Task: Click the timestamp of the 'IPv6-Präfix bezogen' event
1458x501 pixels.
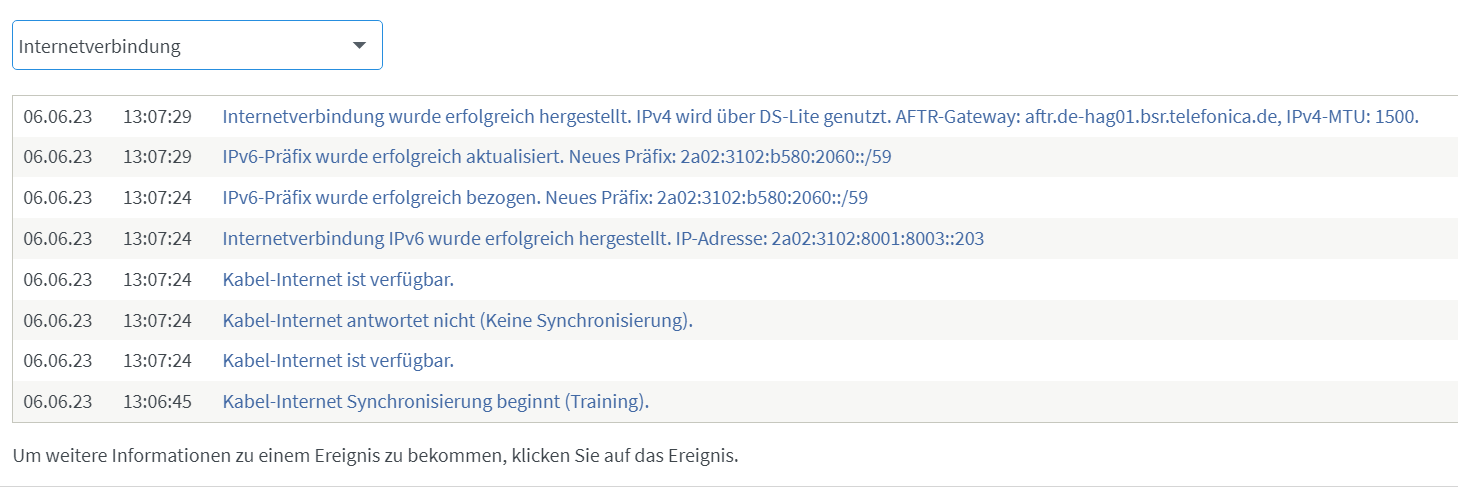Action: coord(157,198)
